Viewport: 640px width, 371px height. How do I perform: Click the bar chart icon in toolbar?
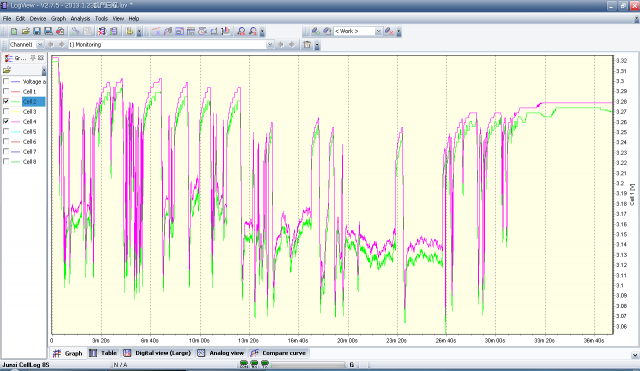pyautogui.click(x=226, y=31)
